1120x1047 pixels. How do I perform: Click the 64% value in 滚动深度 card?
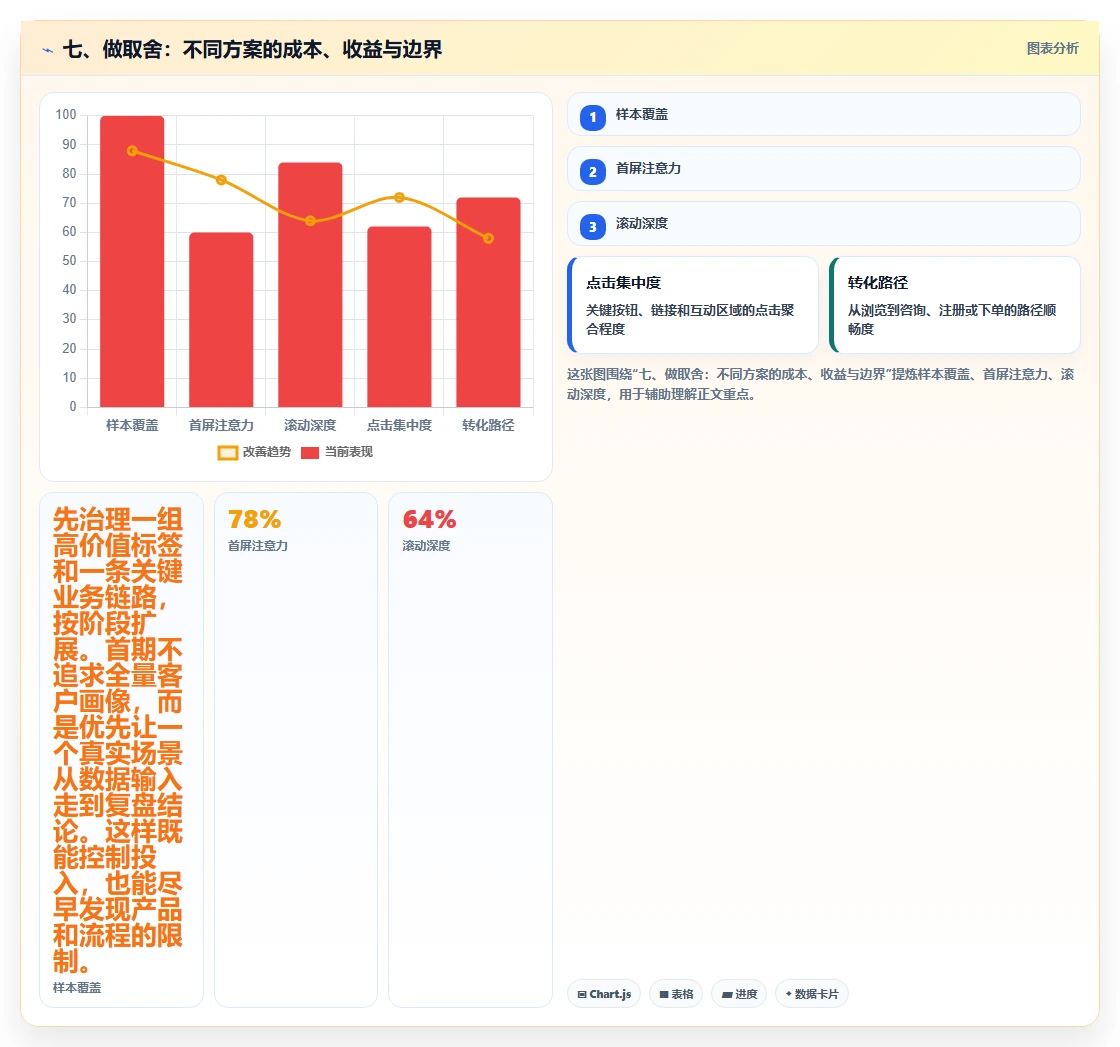tap(429, 519)
